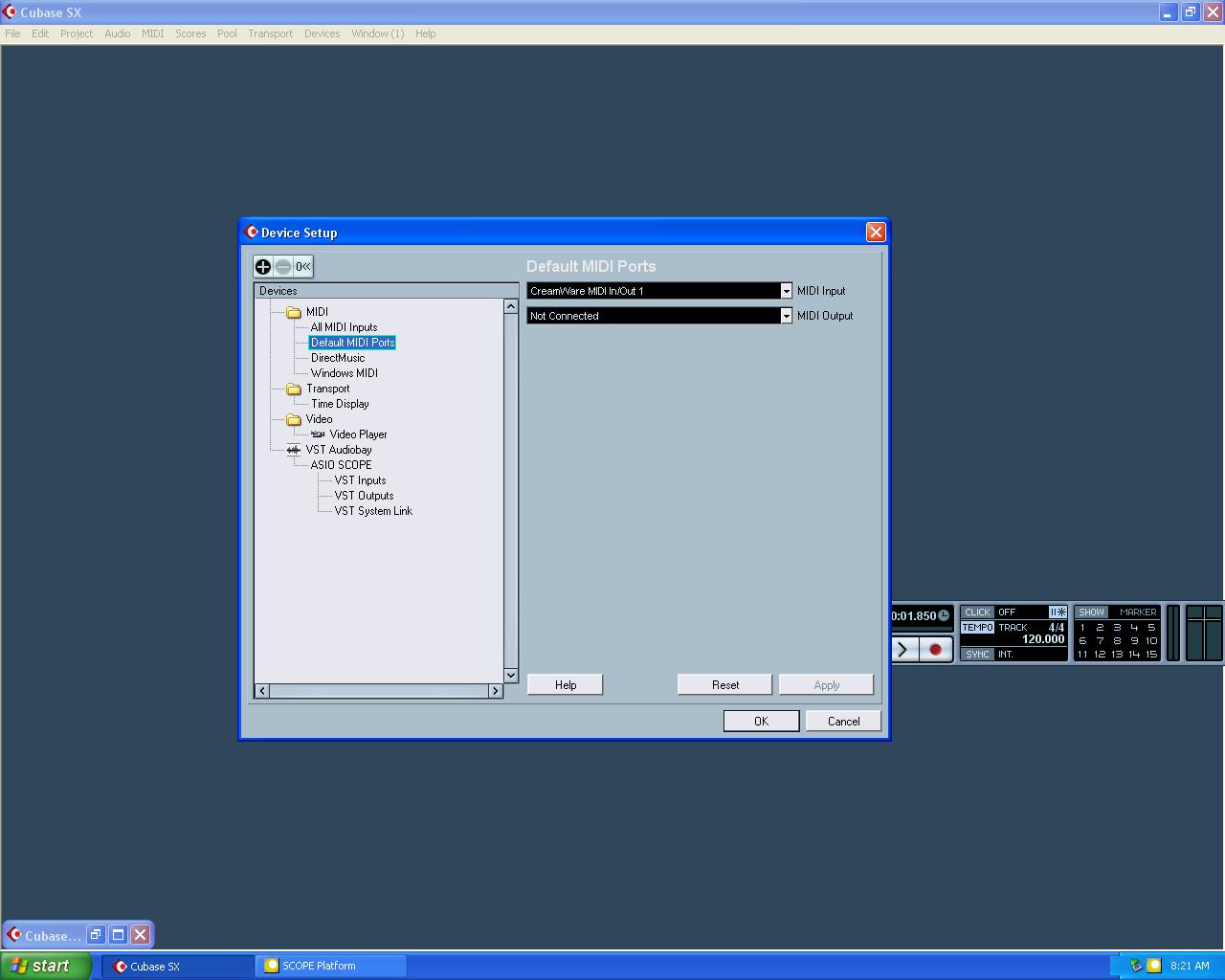Click the clock icon by the time display
This screenshot has height=980, width=1225.
[x=944, y=615]
